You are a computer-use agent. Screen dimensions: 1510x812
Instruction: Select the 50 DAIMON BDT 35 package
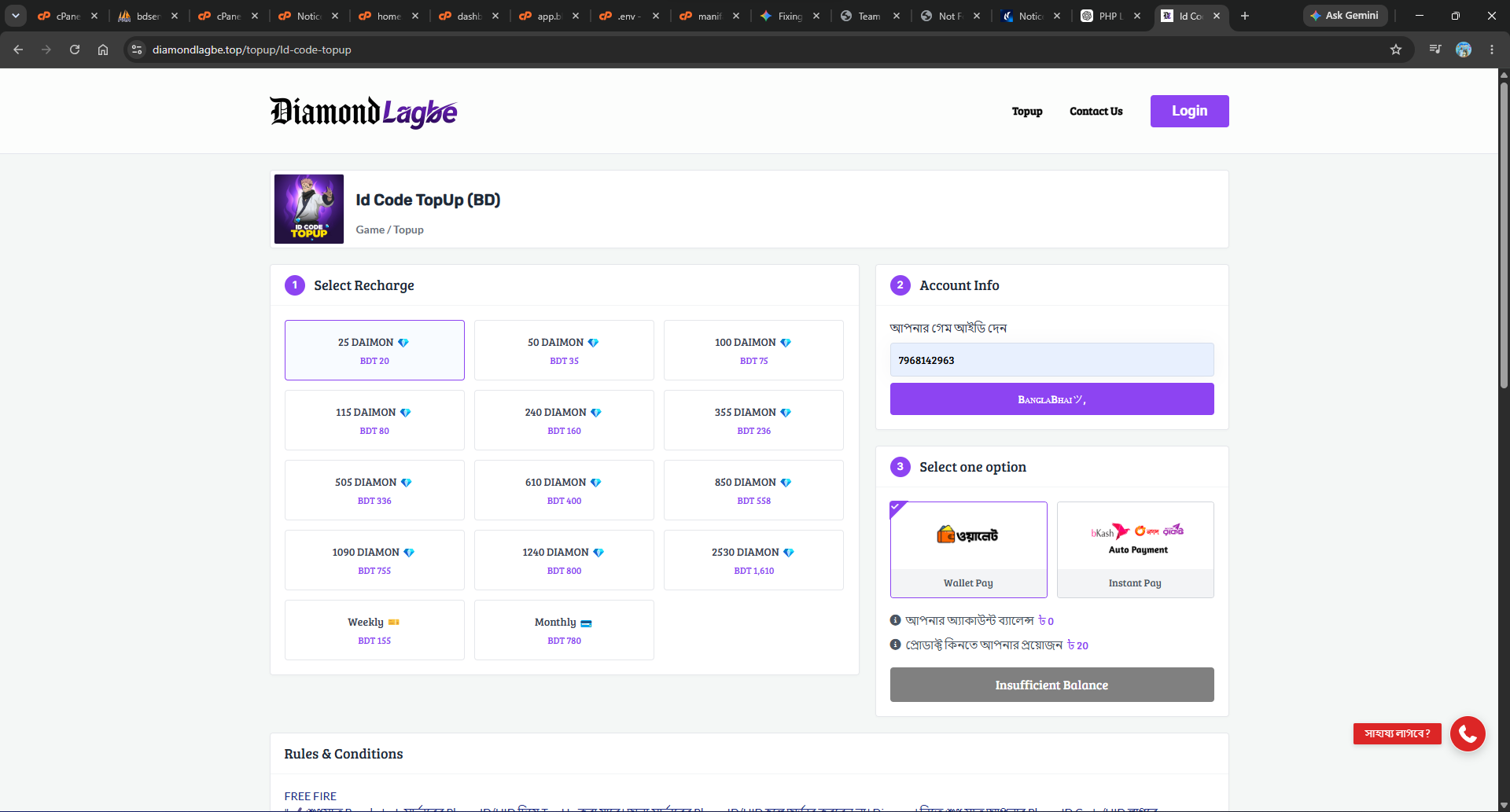point(564,350)
